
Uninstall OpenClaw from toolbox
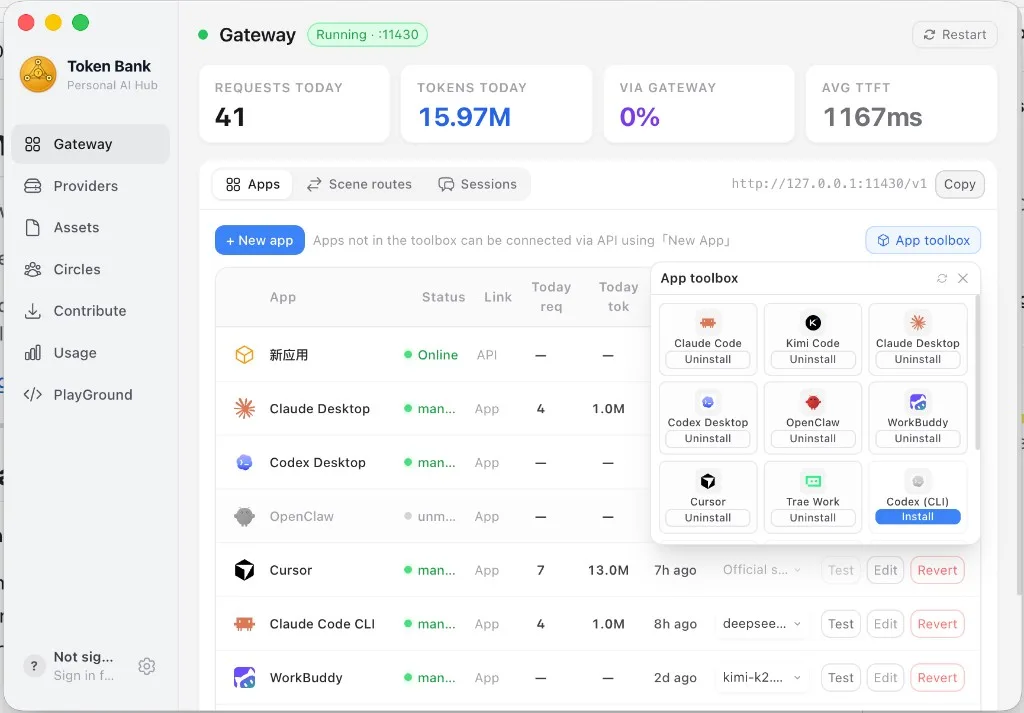[812, 438]
